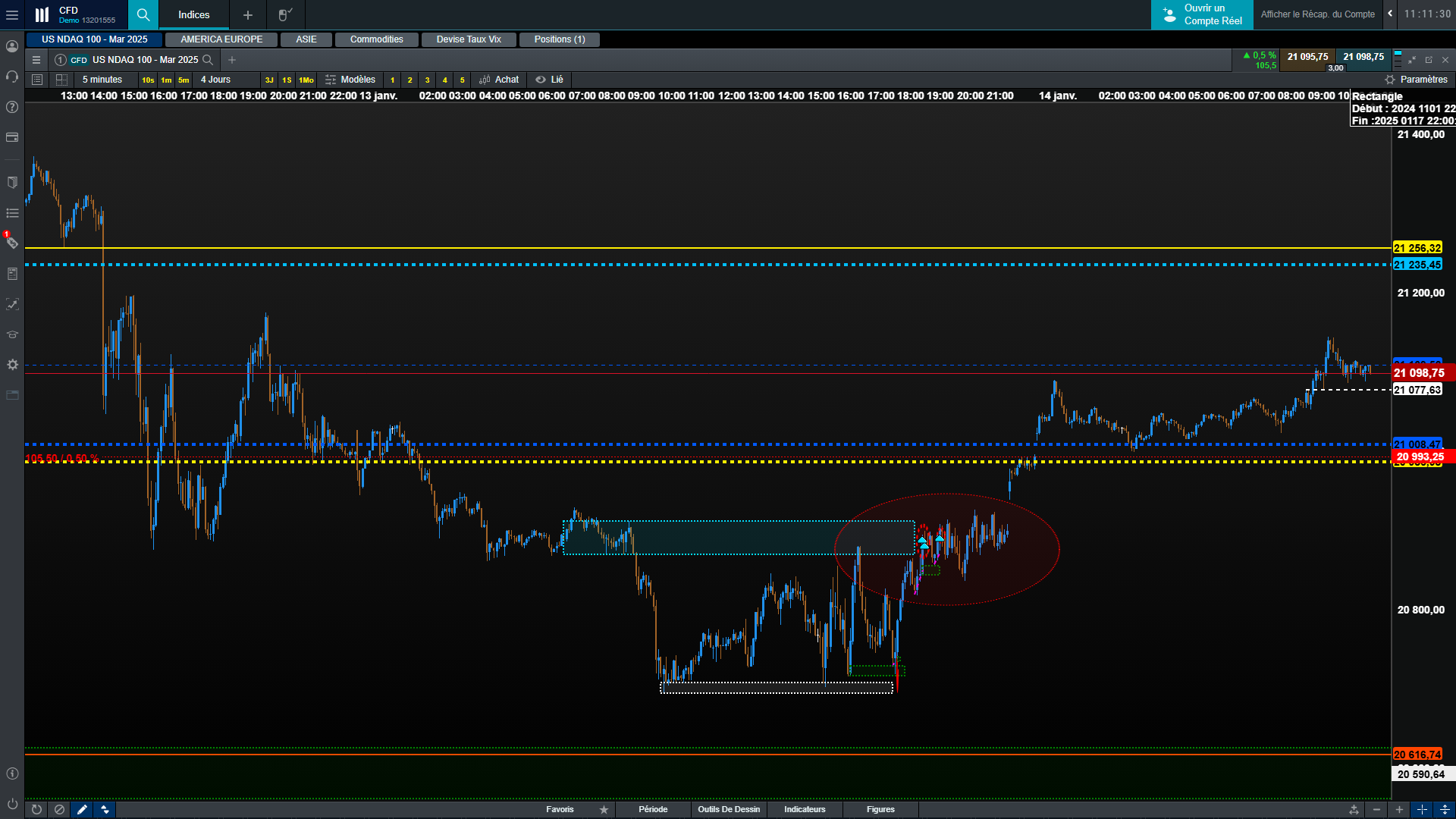Click the Favoris star icon
Screen dimensions: 1456x819
[604, 809]
